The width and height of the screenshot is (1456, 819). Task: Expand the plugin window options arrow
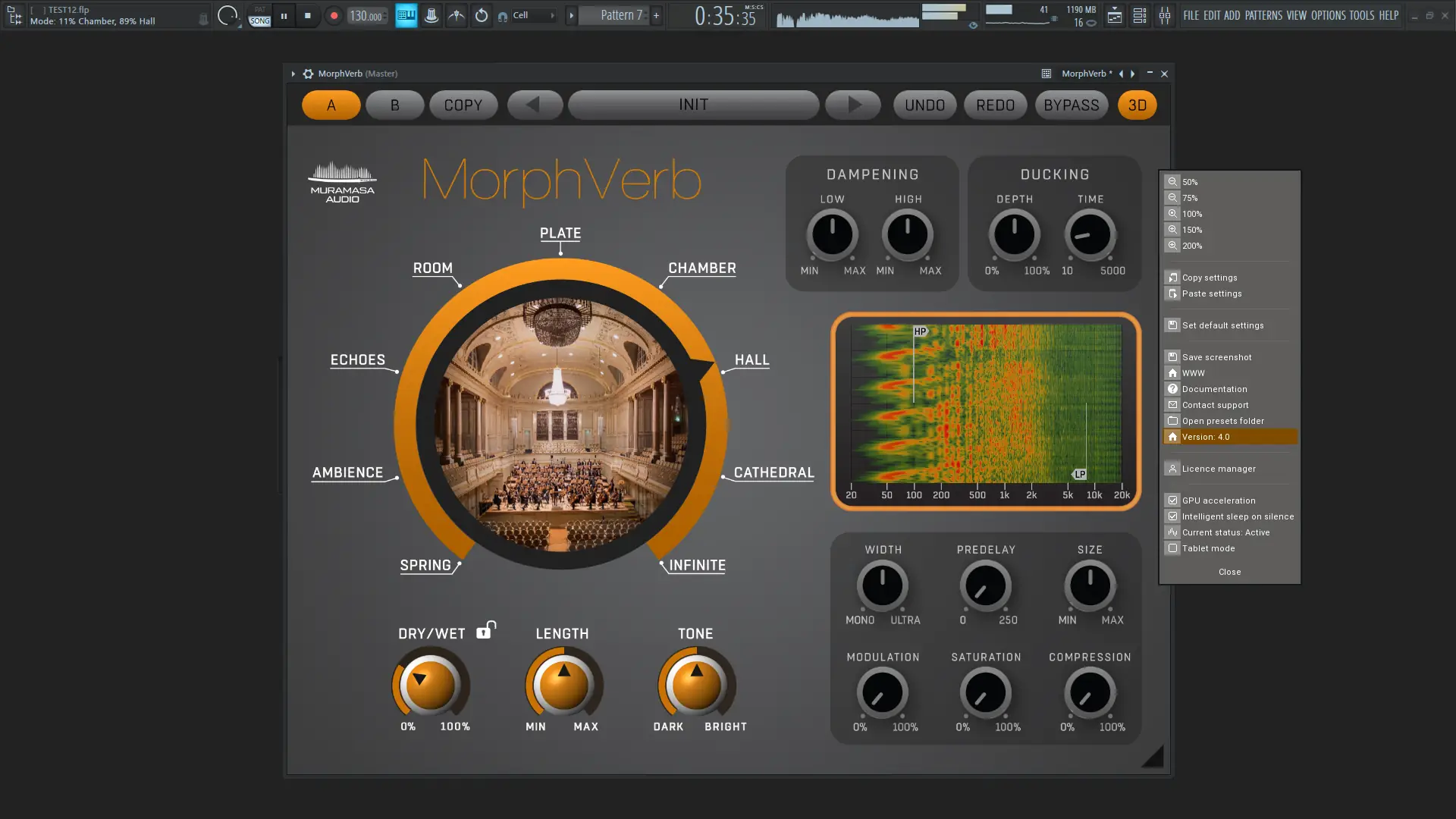pyautogui.click(x=293, y=74)
